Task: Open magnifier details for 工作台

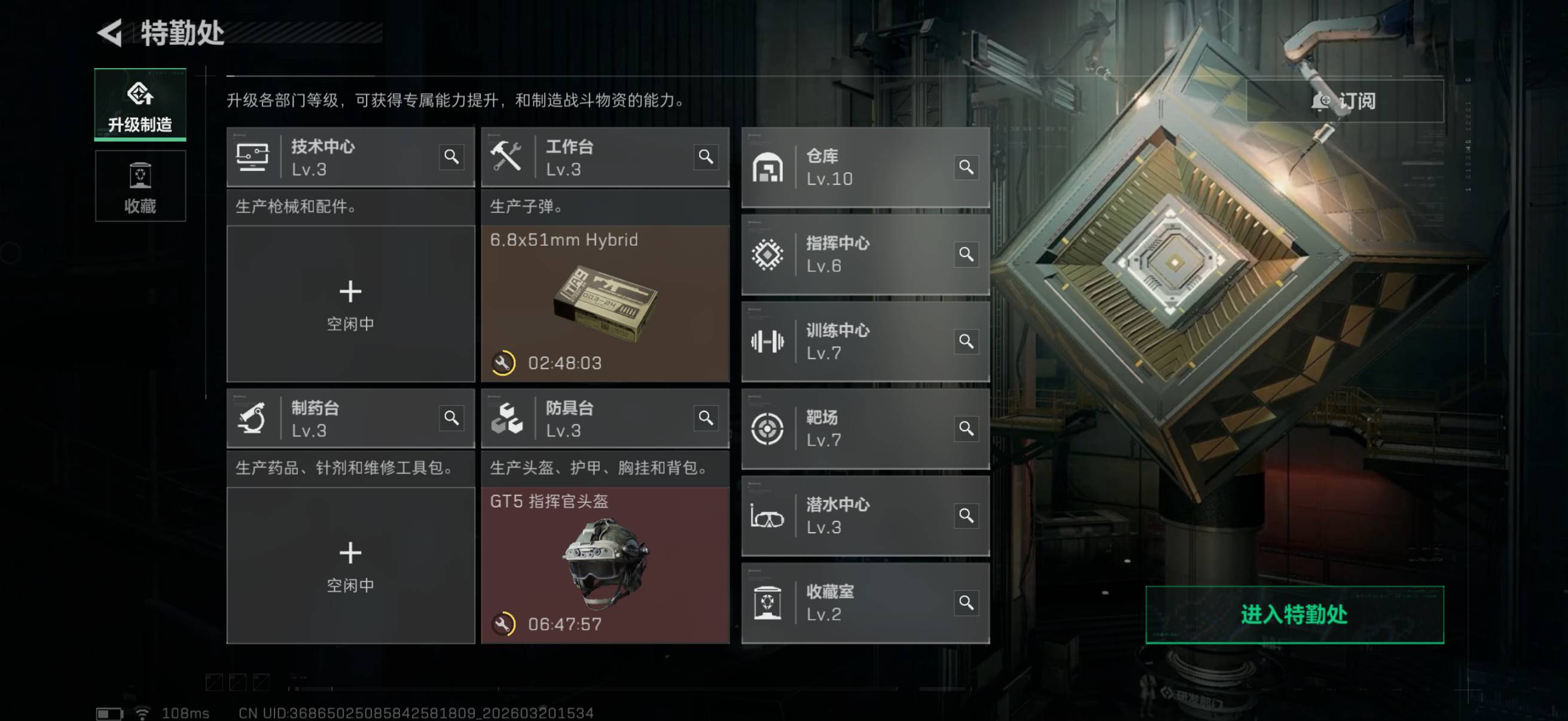Action: [x=706, y=157]
